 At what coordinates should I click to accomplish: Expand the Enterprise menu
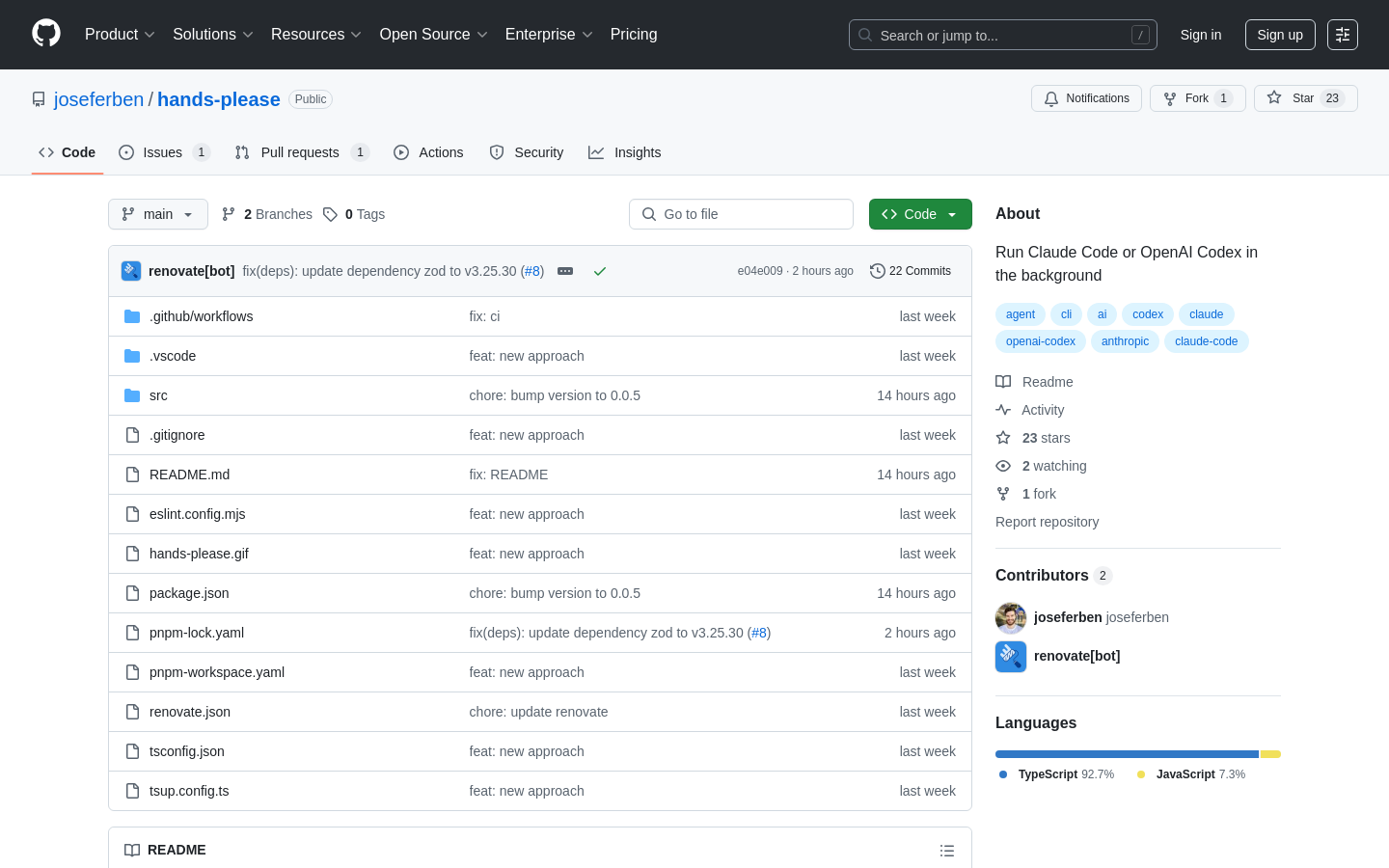pyautogui.click(x=549, y=35)
